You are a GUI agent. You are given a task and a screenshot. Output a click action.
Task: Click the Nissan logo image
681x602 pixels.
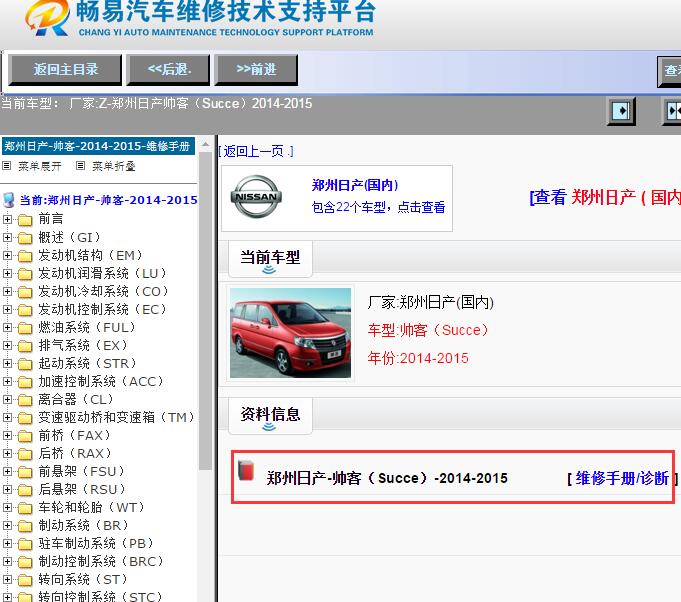[x=256, y=196]
